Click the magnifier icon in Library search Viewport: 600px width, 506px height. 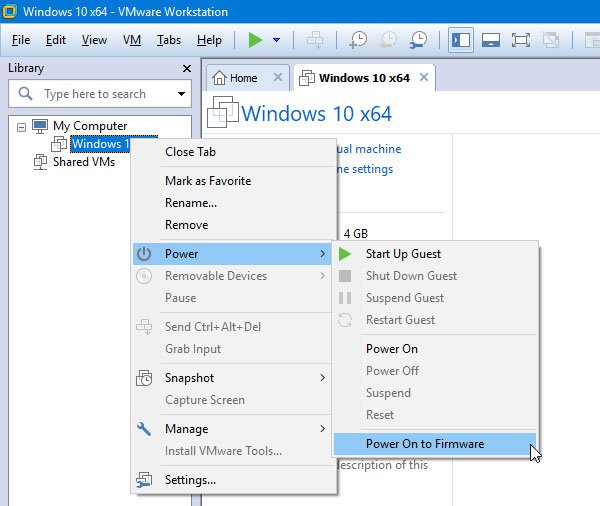(x=26, y=93)
